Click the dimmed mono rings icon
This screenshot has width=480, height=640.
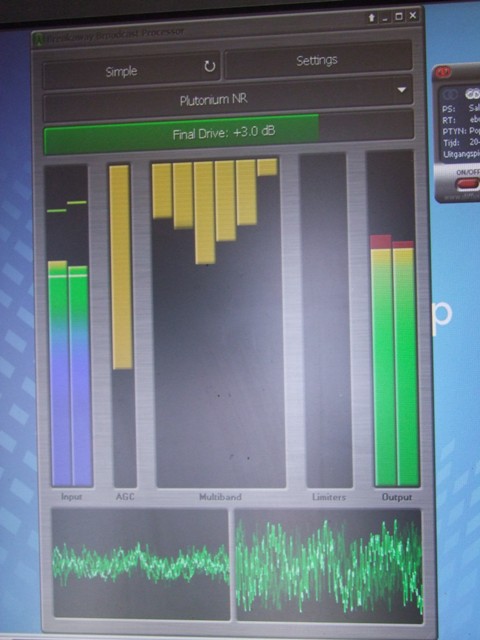click(x=451, y=95)
